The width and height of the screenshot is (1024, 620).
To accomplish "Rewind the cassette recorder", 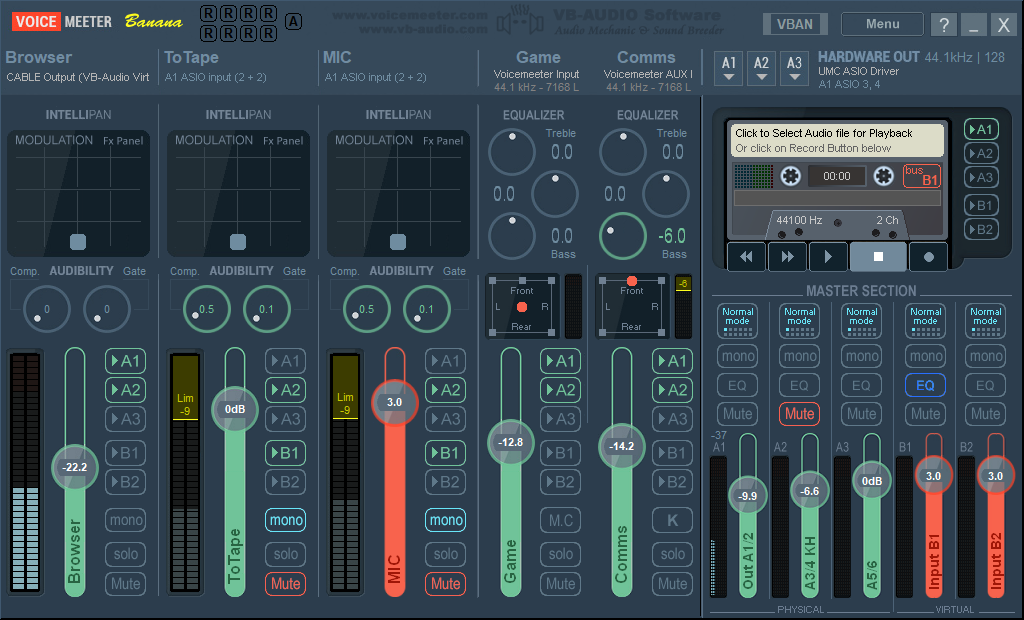I will [746, 257].
